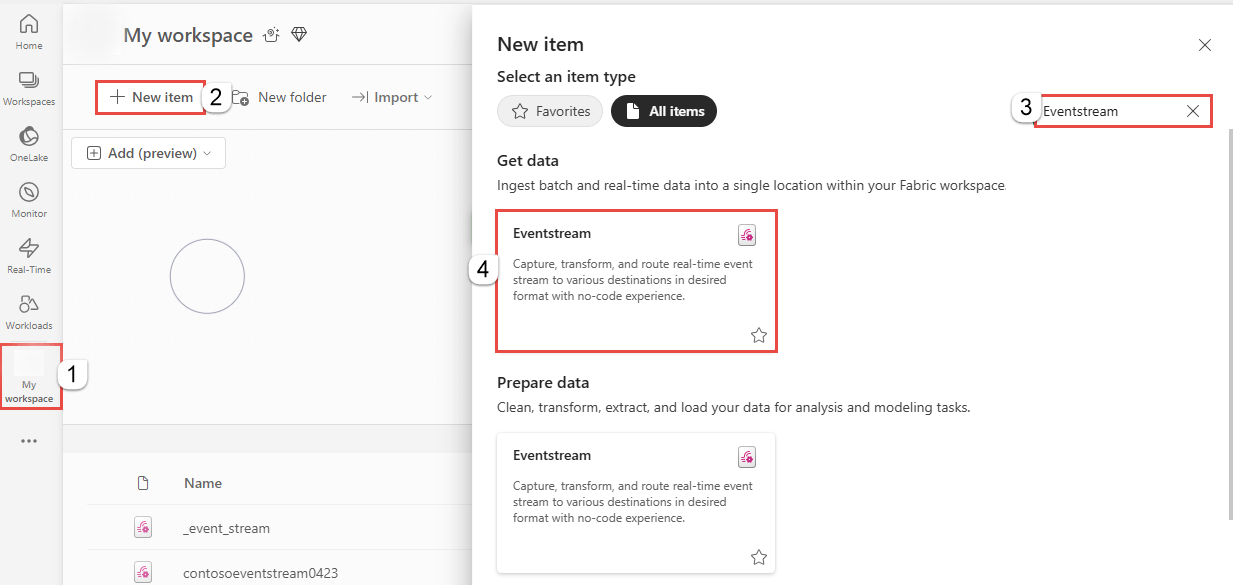
Task: Favorite the Prepare data Eventstream star
Action: pyautogui.click(x=759, y=557)
